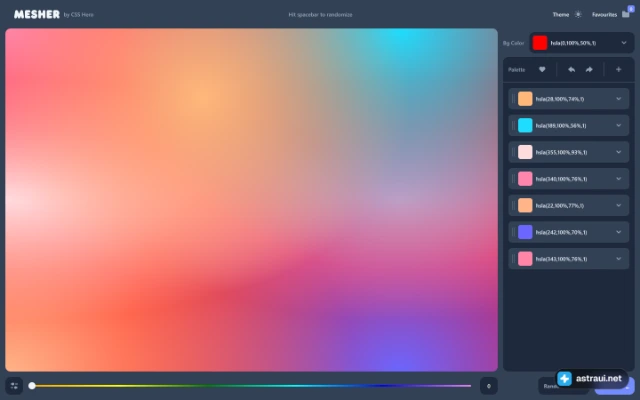This screenshot has height=400, width=640.
Task: Expand the hsla(355,100%,93%,1) color row
Action: pyautogui.click(x=618, y=152)
